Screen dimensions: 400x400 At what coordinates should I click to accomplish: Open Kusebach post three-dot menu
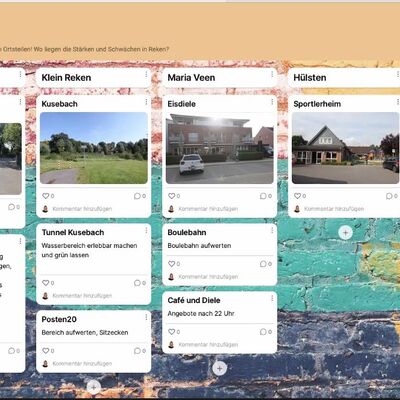pyautogui.click(x=146, y=102)
